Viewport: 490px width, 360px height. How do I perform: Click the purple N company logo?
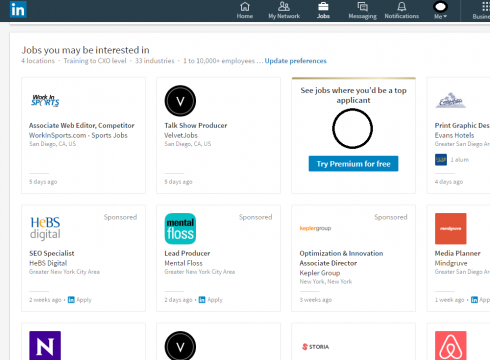pyautogui.click(x=45, y=346)
